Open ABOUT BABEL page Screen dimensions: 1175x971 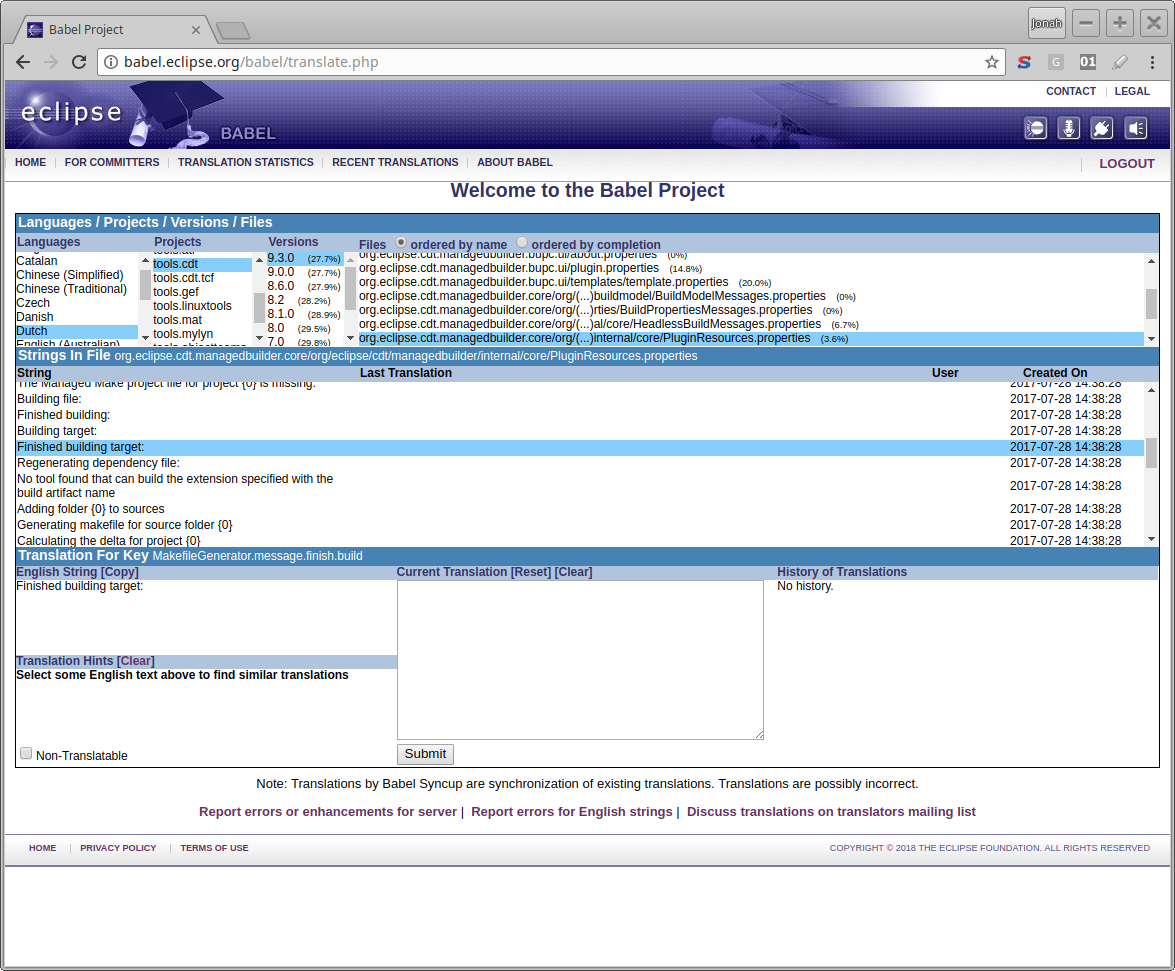pyautogui.click(x=515, y=163)
